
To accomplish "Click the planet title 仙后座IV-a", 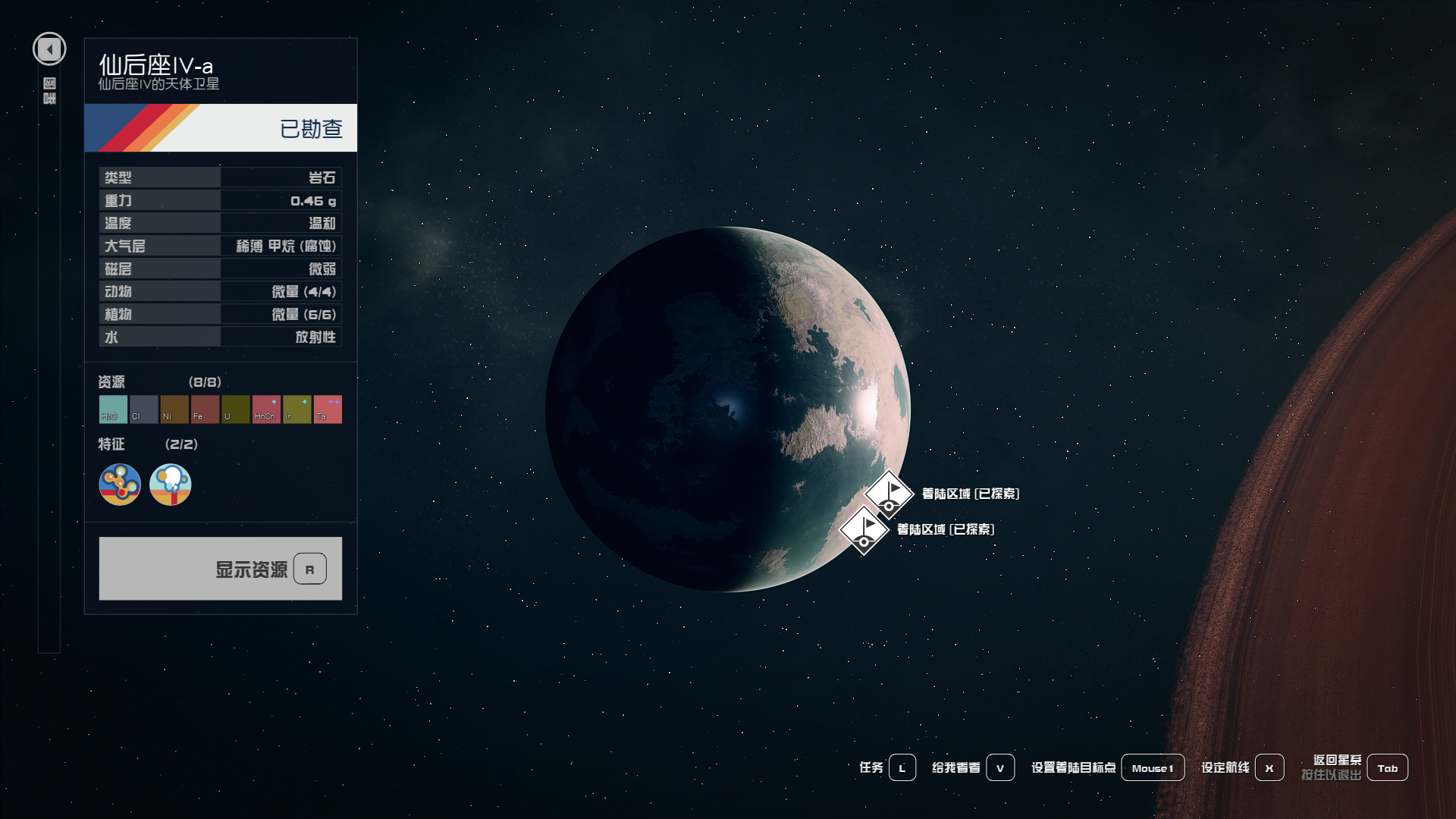I will coord(156,64).
